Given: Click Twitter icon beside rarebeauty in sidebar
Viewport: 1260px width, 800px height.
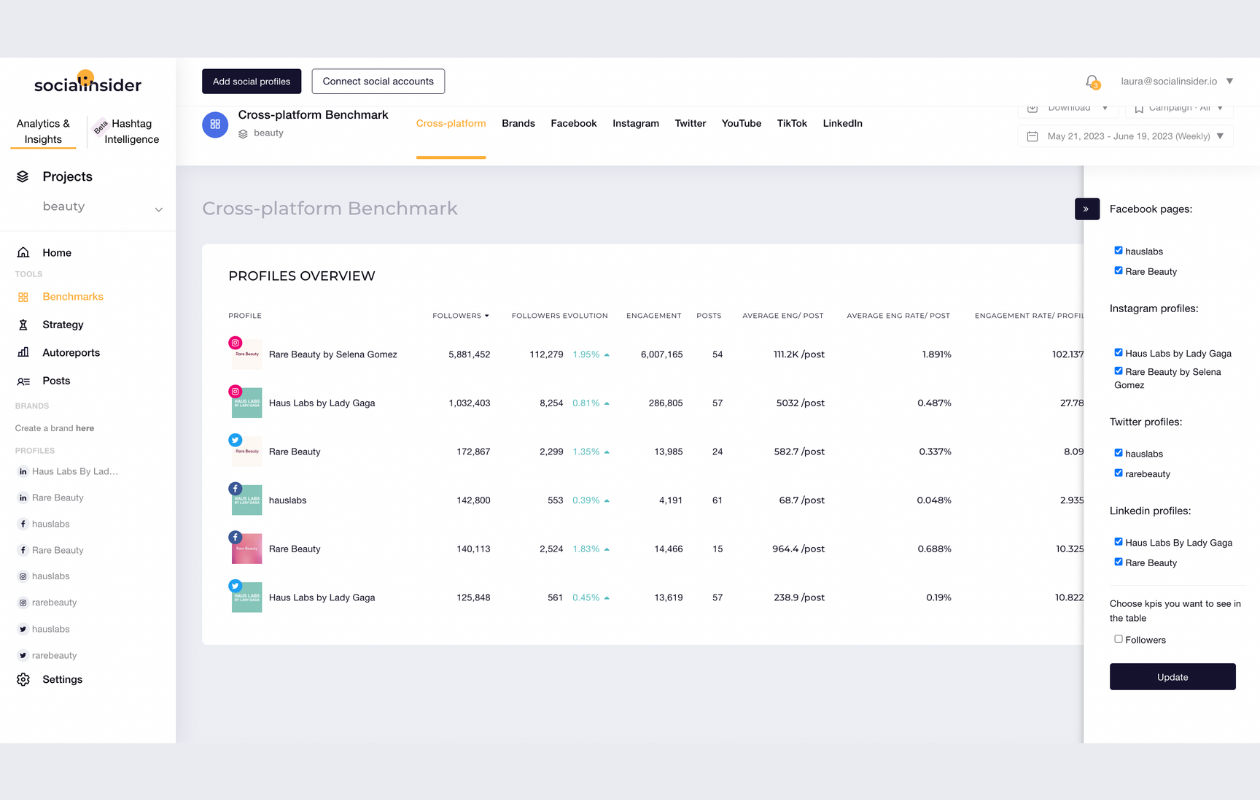Looking at the screenshot, I should click(23, 656).
